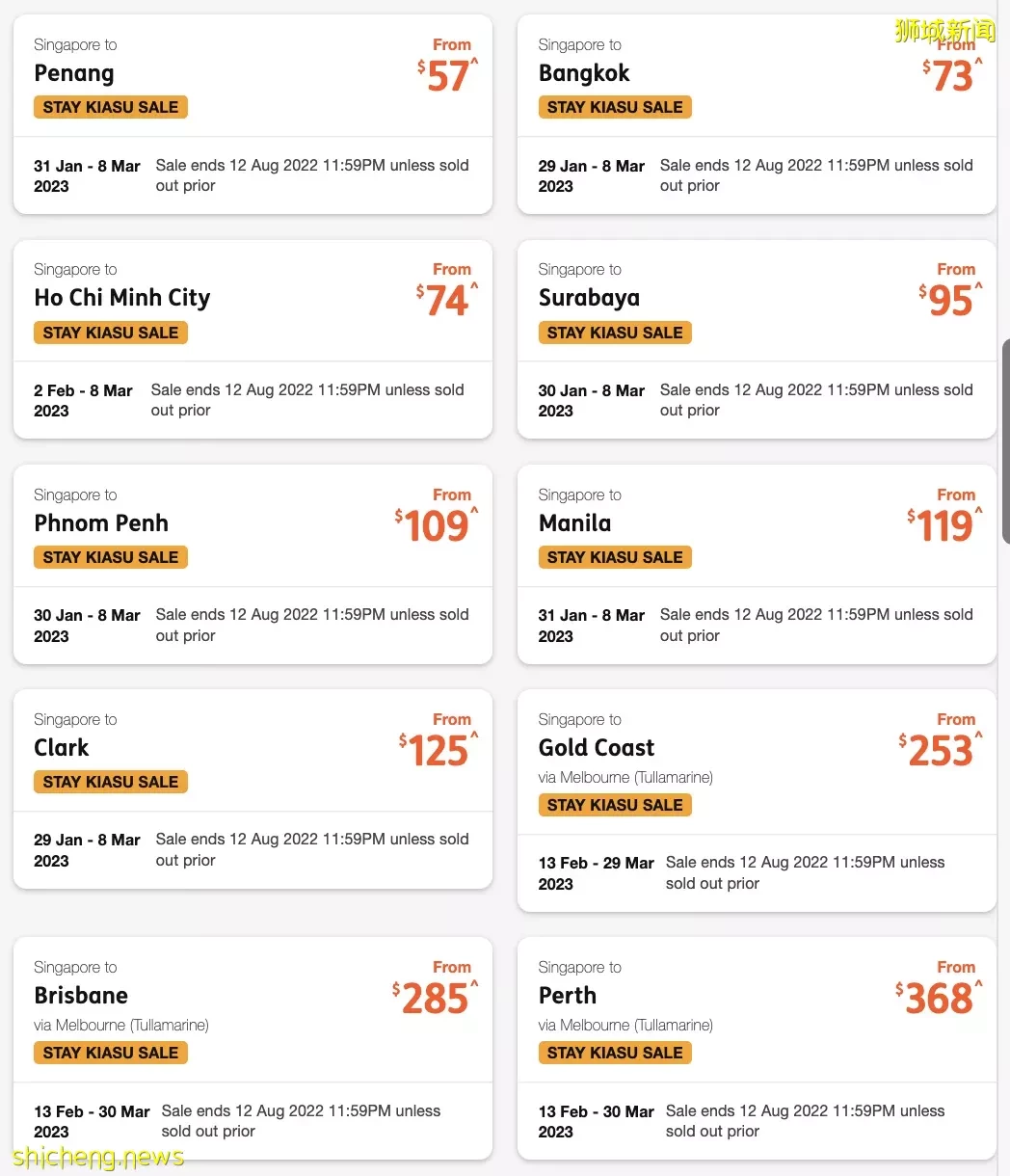Open the Singapore to Penang fare card
Image resolution: width=1010 pixels, height=1176 pixels.
pyautogui.click(x=252, y=114)
